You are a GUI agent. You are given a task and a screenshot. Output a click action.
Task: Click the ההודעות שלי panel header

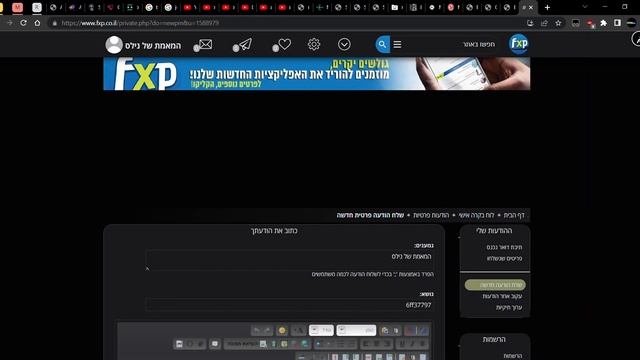tap(494, 231)
